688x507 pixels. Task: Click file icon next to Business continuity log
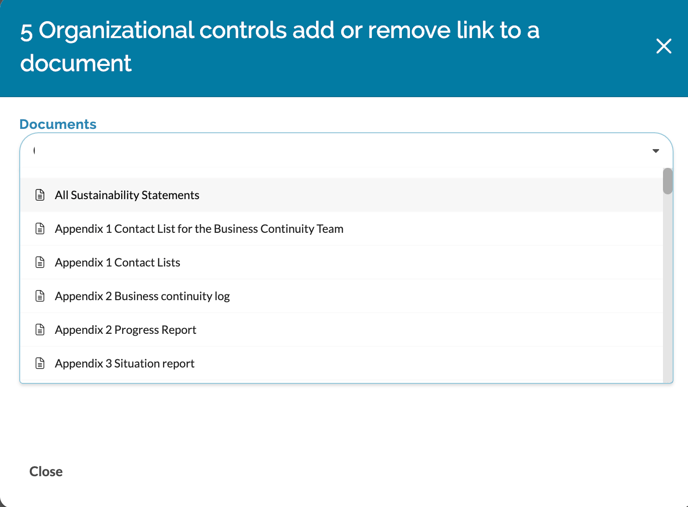[40, 296]
